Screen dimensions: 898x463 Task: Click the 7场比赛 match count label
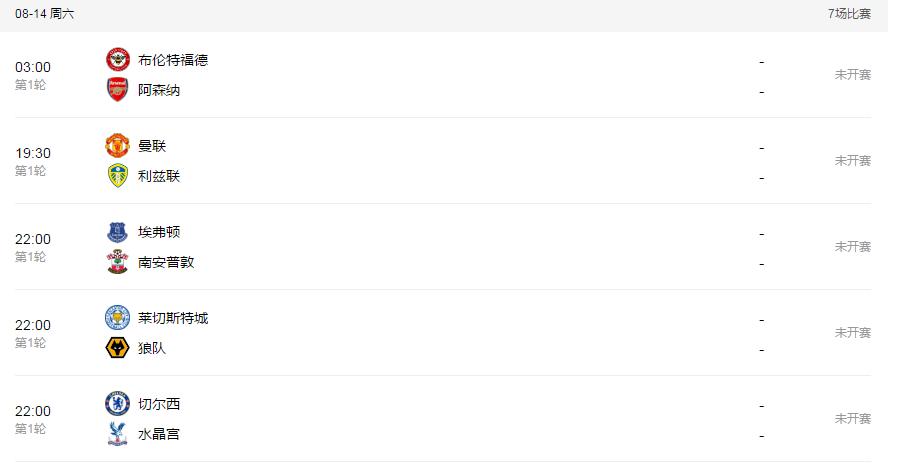pyautogui.click(x=849, y=14)
